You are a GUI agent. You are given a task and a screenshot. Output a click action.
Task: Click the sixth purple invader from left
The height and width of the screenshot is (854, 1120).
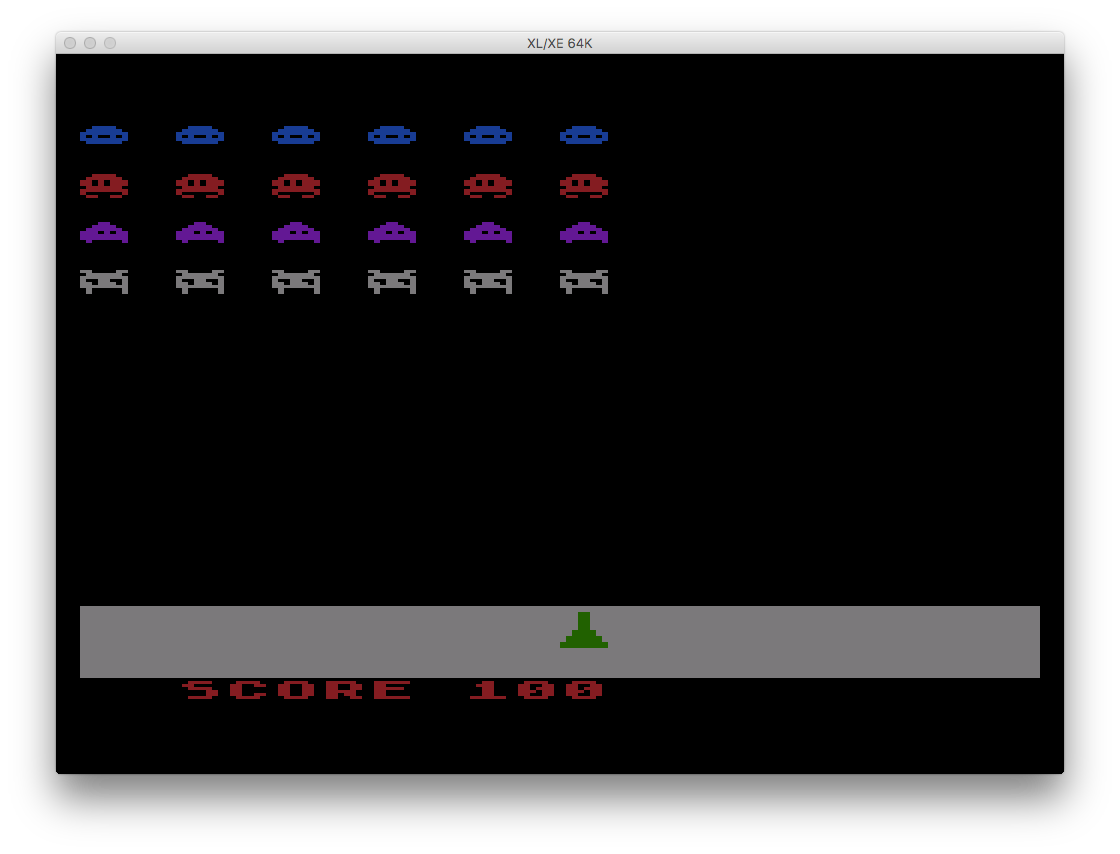(584, 233)
